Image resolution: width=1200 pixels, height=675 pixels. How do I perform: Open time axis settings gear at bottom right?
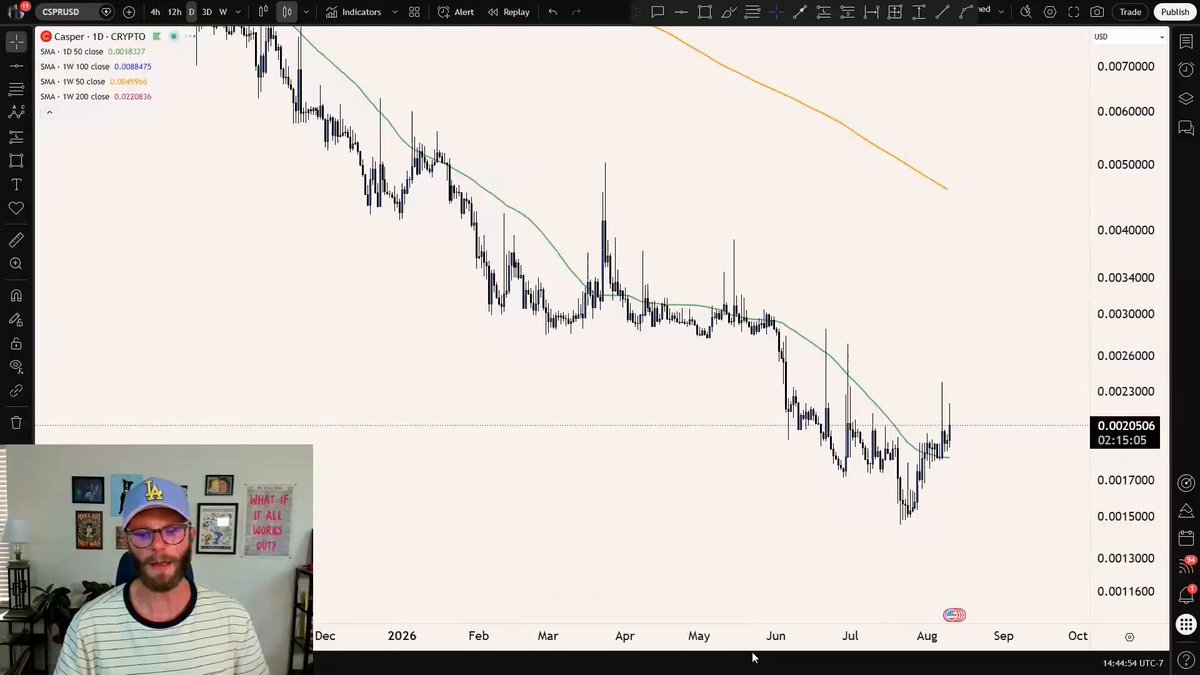pos(1129,636)
